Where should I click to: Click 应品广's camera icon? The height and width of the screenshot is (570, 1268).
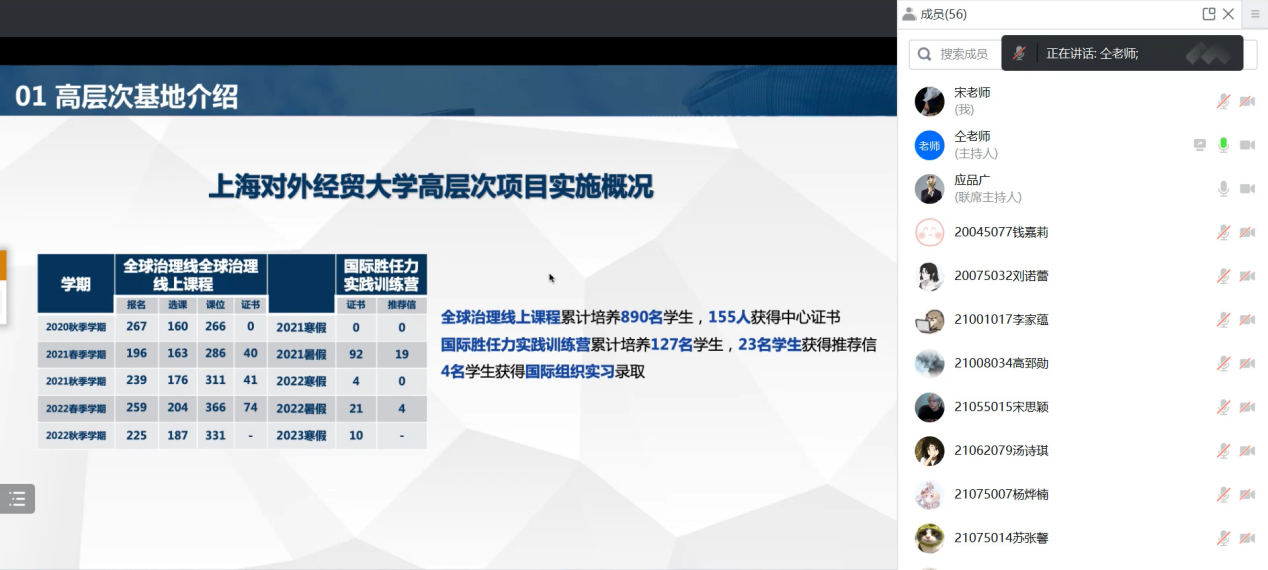pyautogui.click(x=1247, y=189)
